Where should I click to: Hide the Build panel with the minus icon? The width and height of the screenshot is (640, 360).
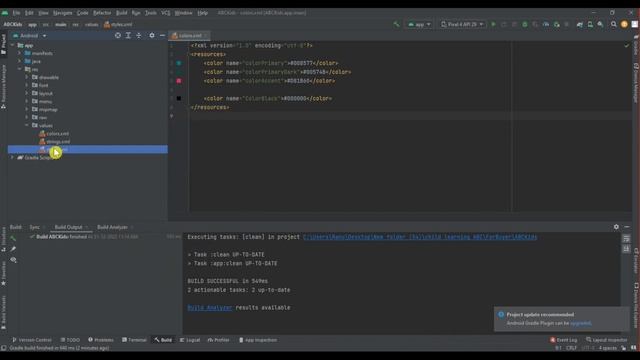[x=627, y=227]
